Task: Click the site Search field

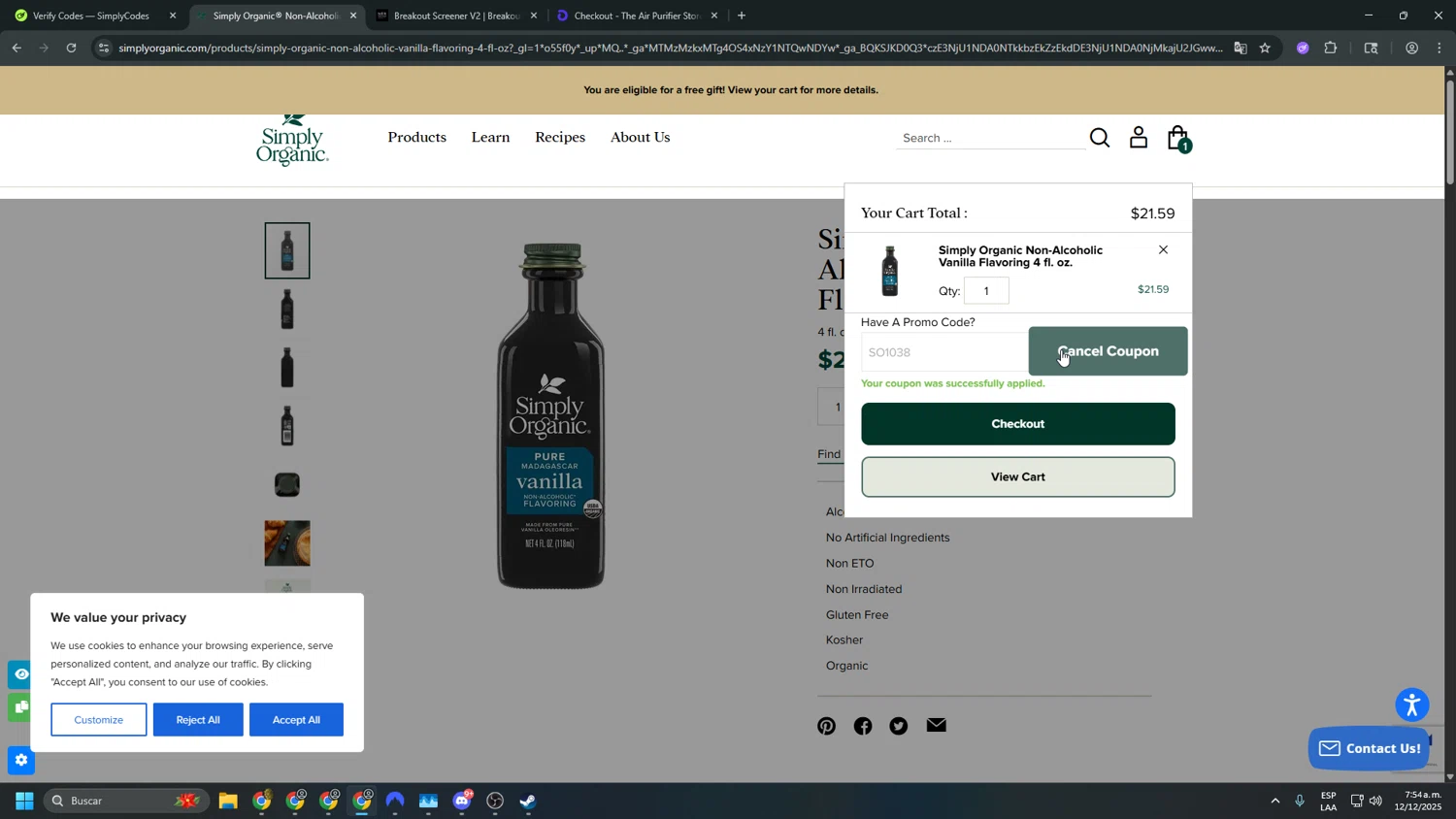Action: (x=991, y=138)
